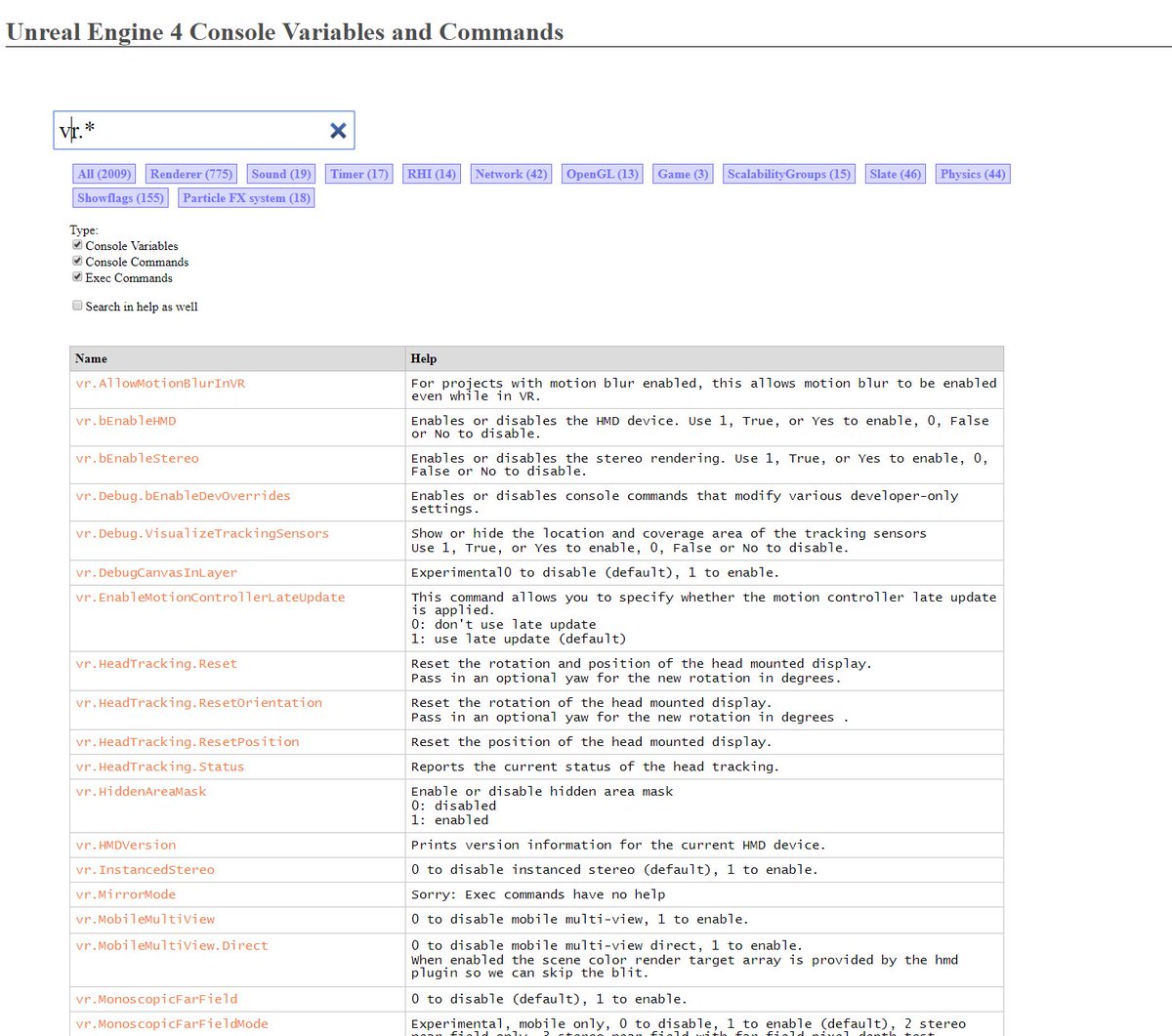
Task: Select vr.bEnableHMD entry
Action: [126, 420]
